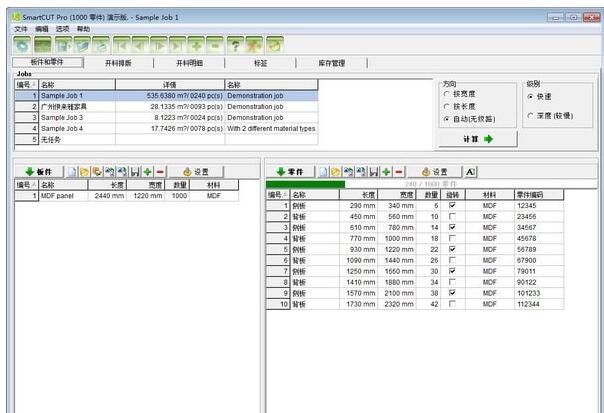604x413 pixels.
Task: Check rotate checkbox for part 45678
Action: pos(453,238)
